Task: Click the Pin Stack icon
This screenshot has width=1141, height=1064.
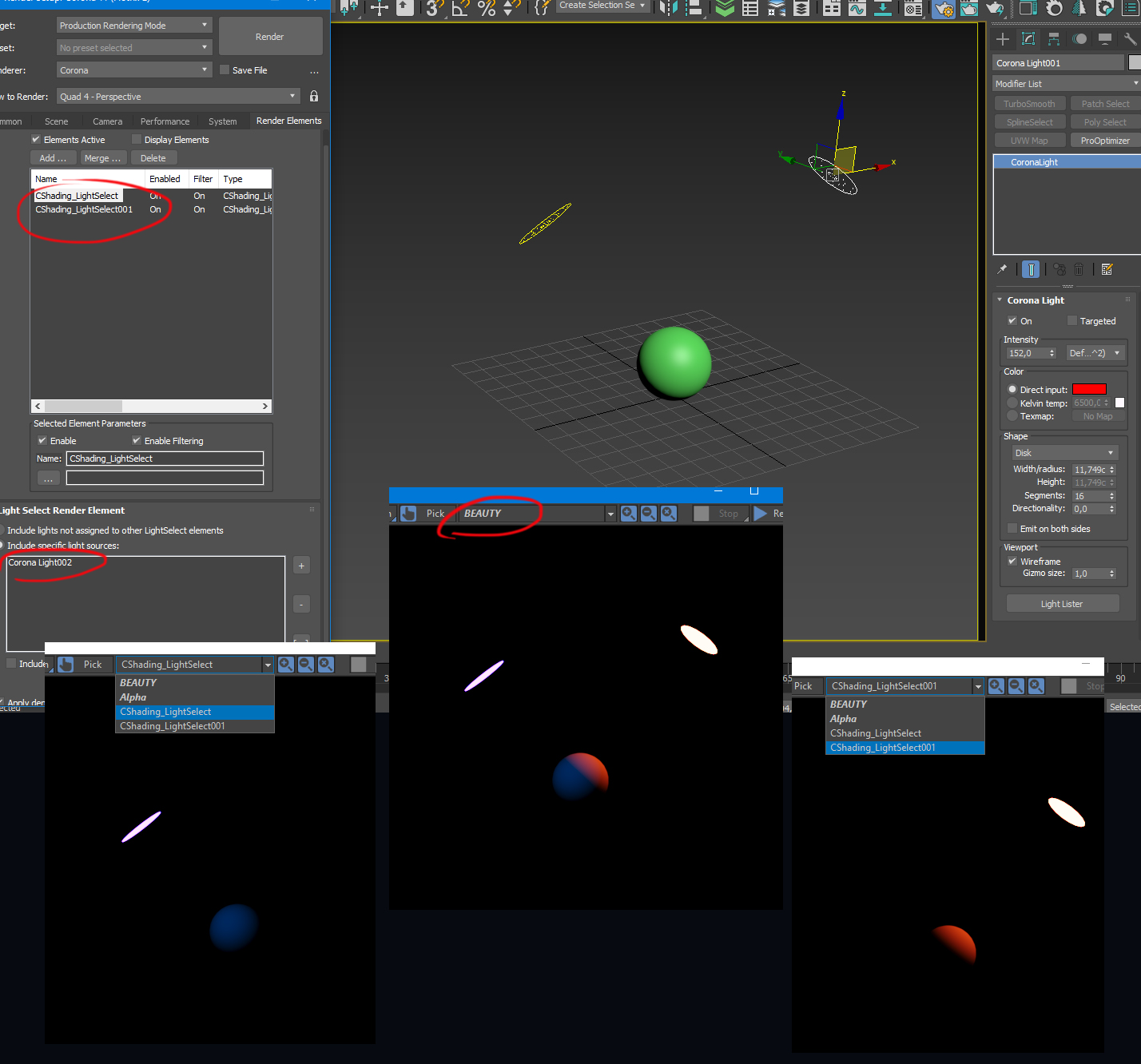Action: (1002, 270)
